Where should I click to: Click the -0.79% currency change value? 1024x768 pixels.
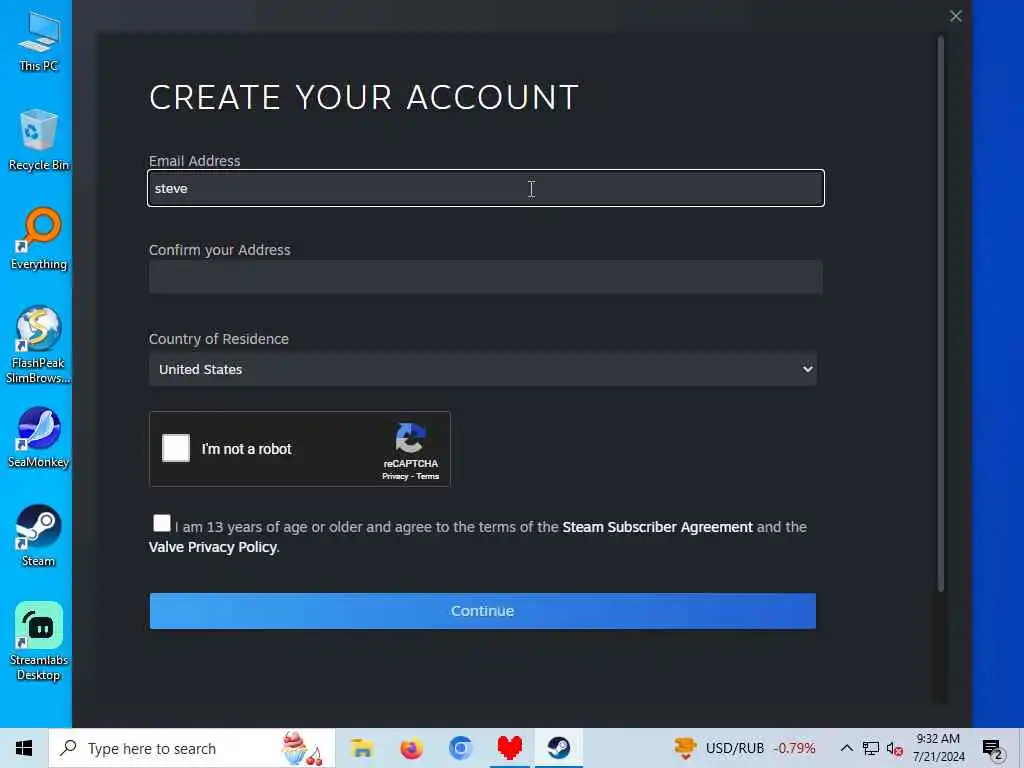pyautogui.click(x=795, y=748)
